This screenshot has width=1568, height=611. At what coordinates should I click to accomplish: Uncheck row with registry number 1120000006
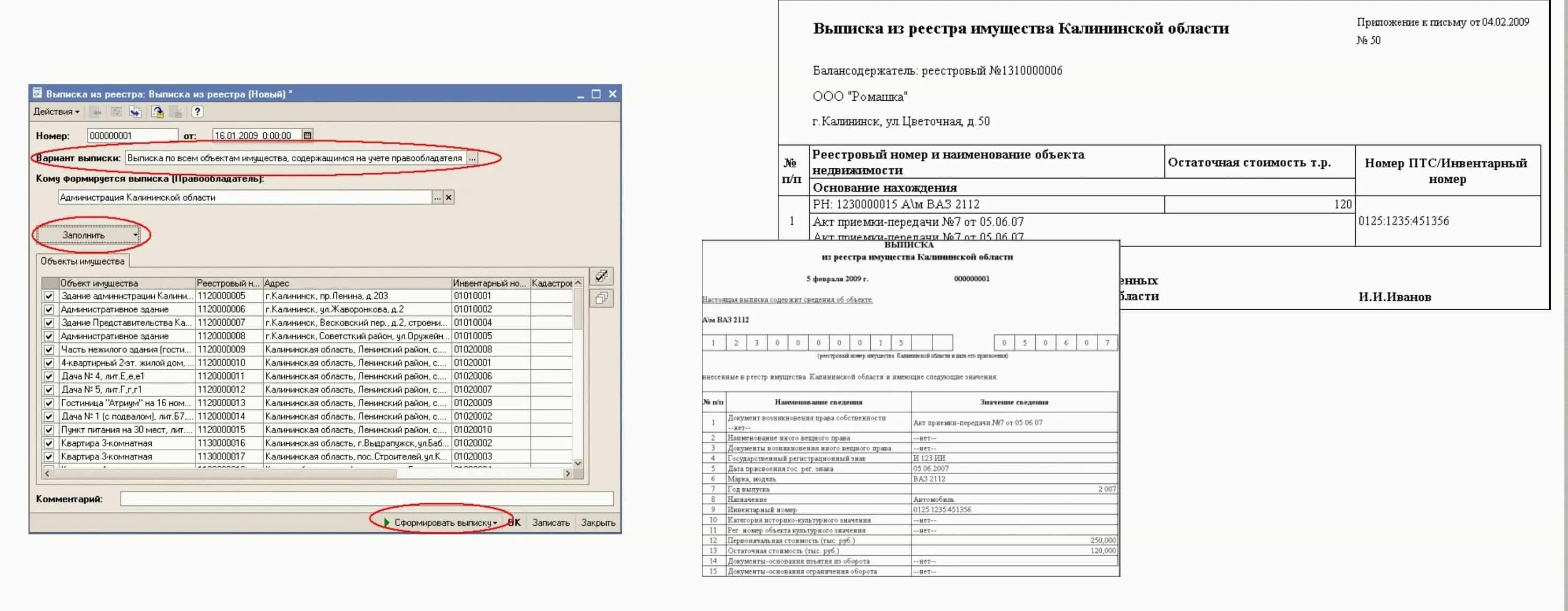(49, 309)
